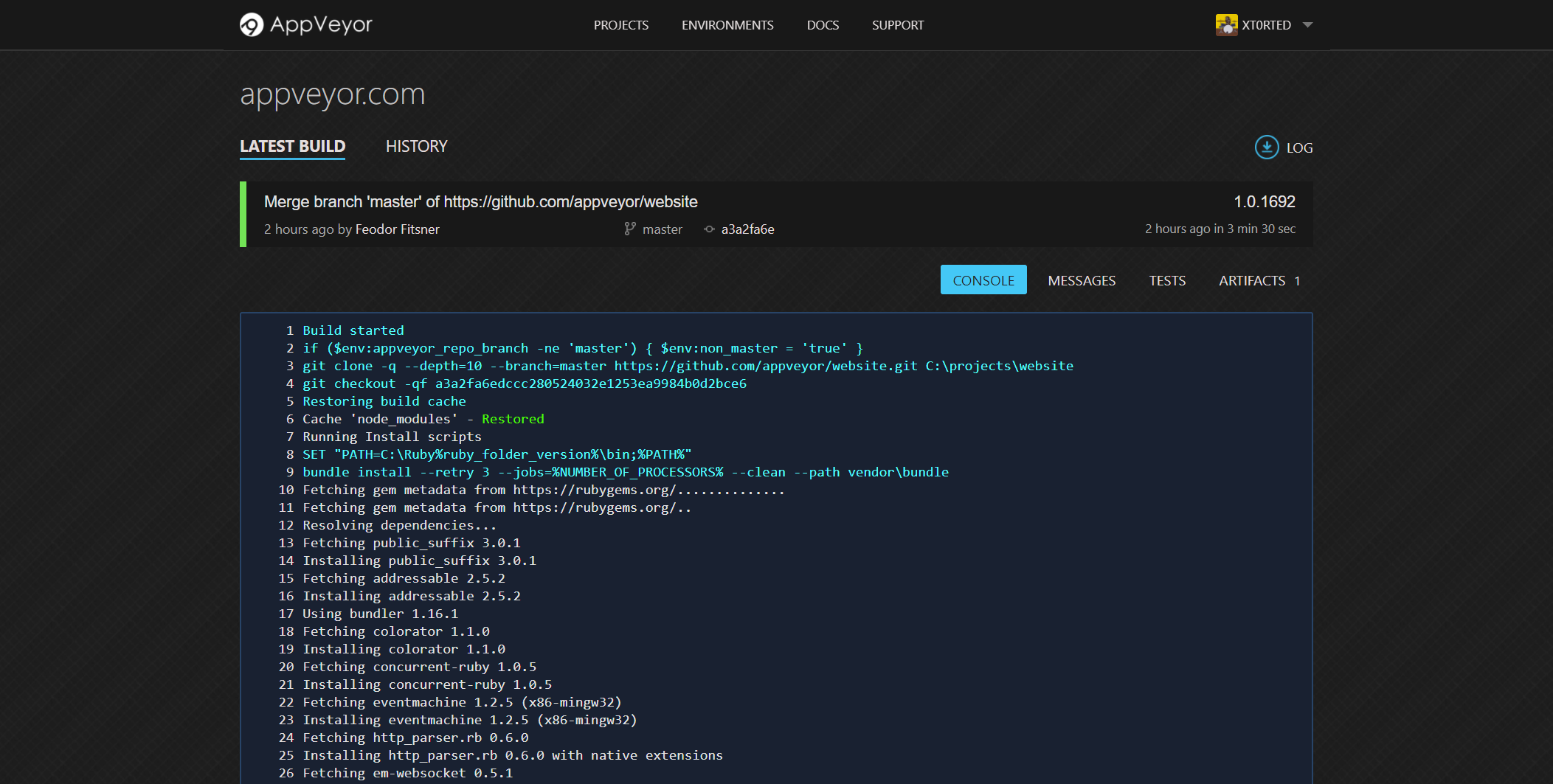Image resolution: width=1553 pixels, height=784 pixels.
Task: Go to Docs
Action: (823, 25)
